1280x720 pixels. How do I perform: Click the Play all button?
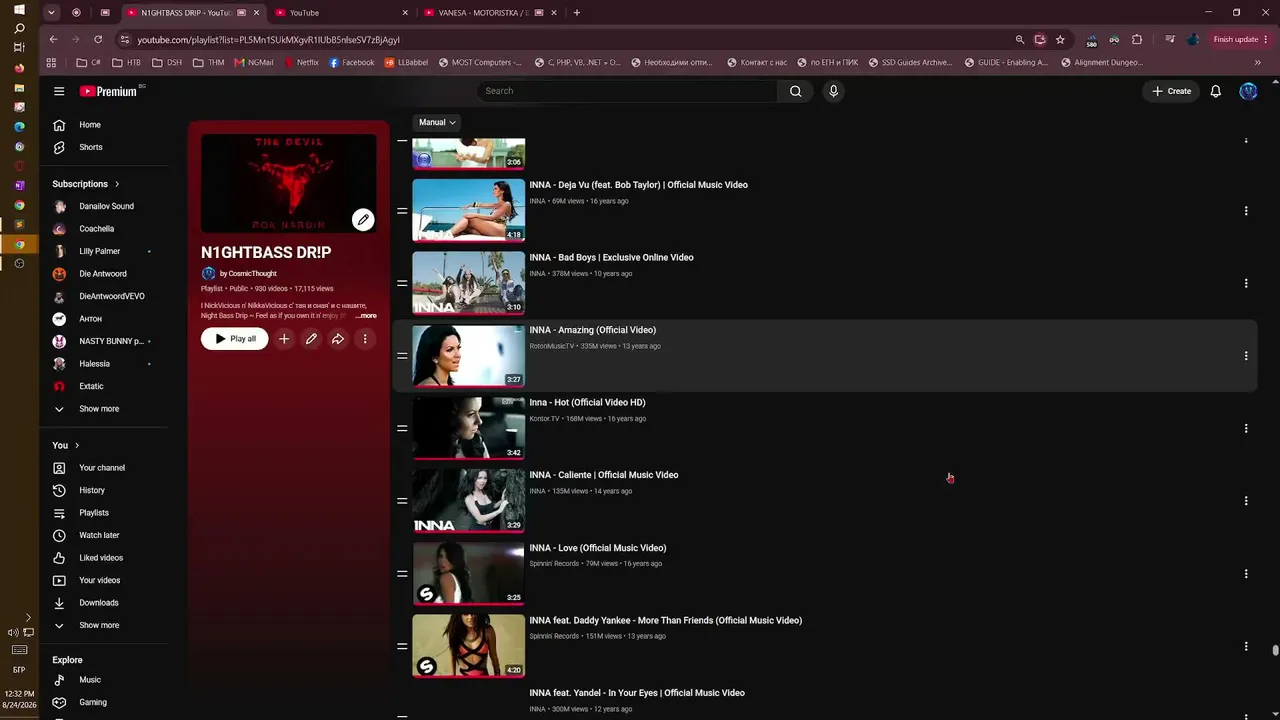tap(235, 339)
